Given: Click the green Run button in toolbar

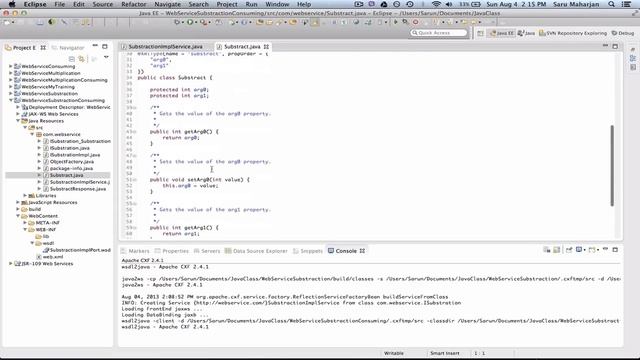Looking at the screenshot, I should point(190,22).
